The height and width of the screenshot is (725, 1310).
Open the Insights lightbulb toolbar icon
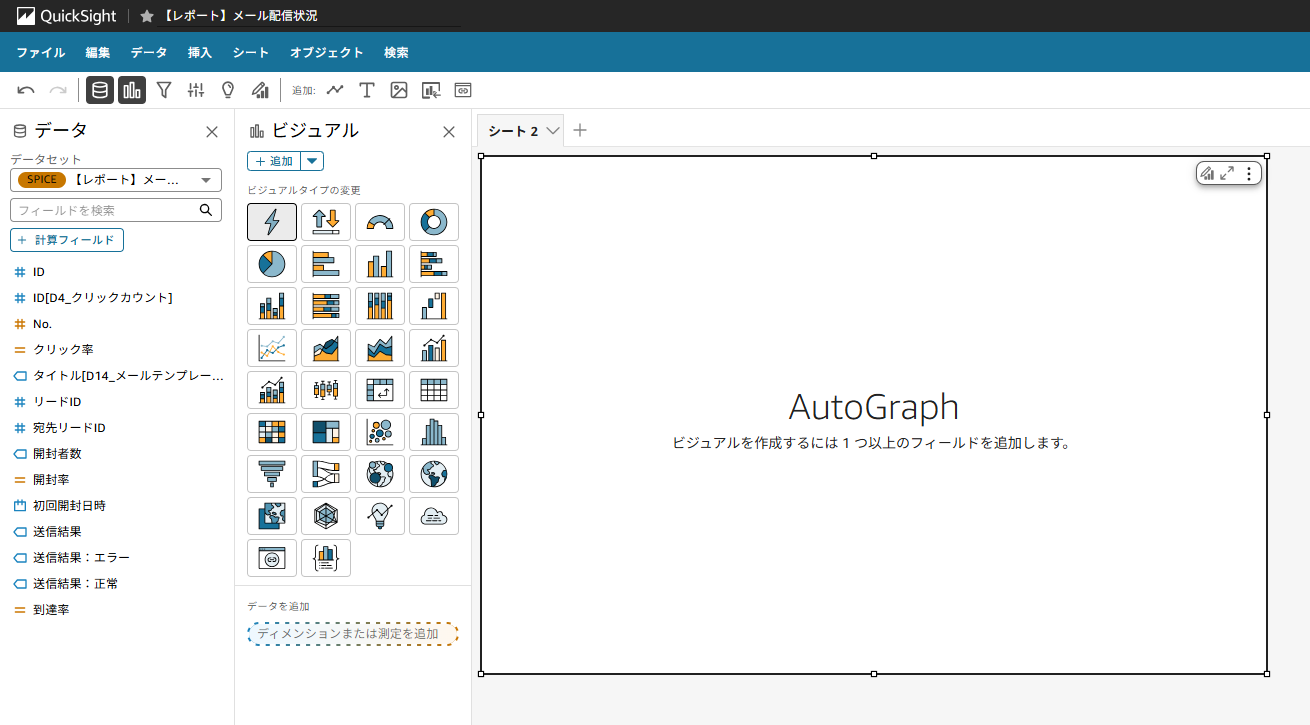[228, 90]
